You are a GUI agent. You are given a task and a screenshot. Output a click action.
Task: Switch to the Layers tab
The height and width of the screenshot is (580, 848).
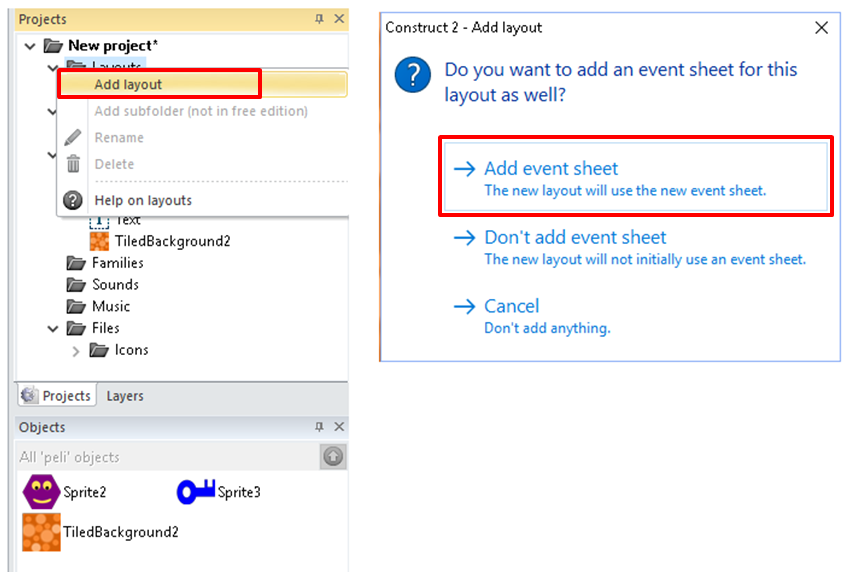(x=125, y=396)
